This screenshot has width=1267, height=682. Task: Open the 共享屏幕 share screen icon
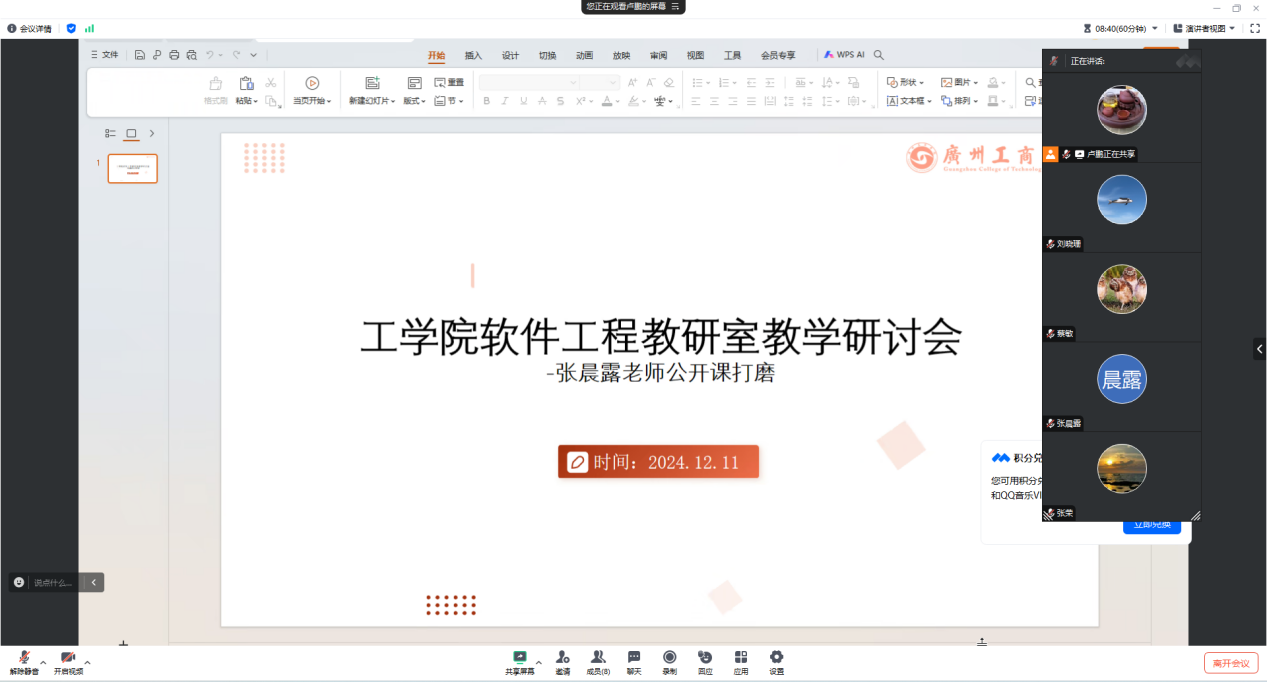pos(519,661)
